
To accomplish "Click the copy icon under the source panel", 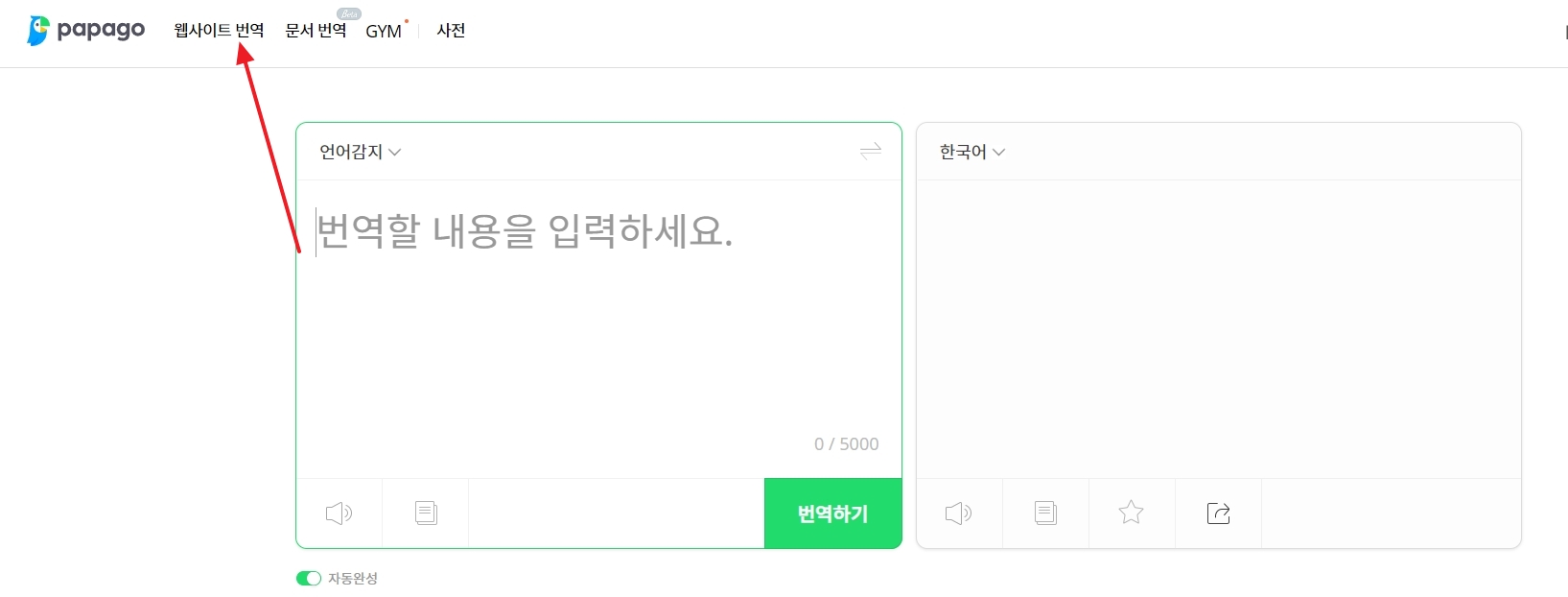I will [426, 513].
